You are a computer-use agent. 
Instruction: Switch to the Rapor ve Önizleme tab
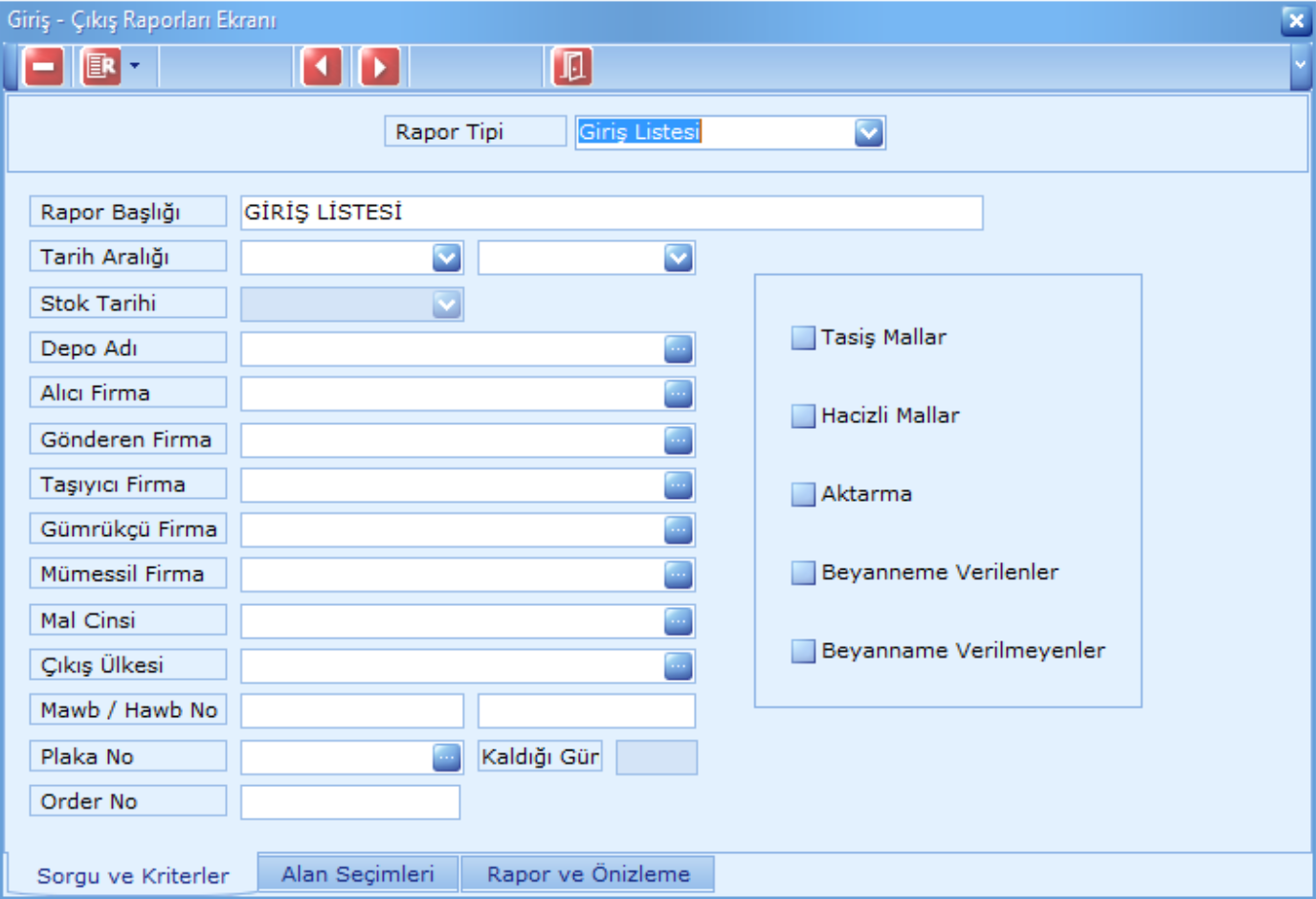coord(589,874)
